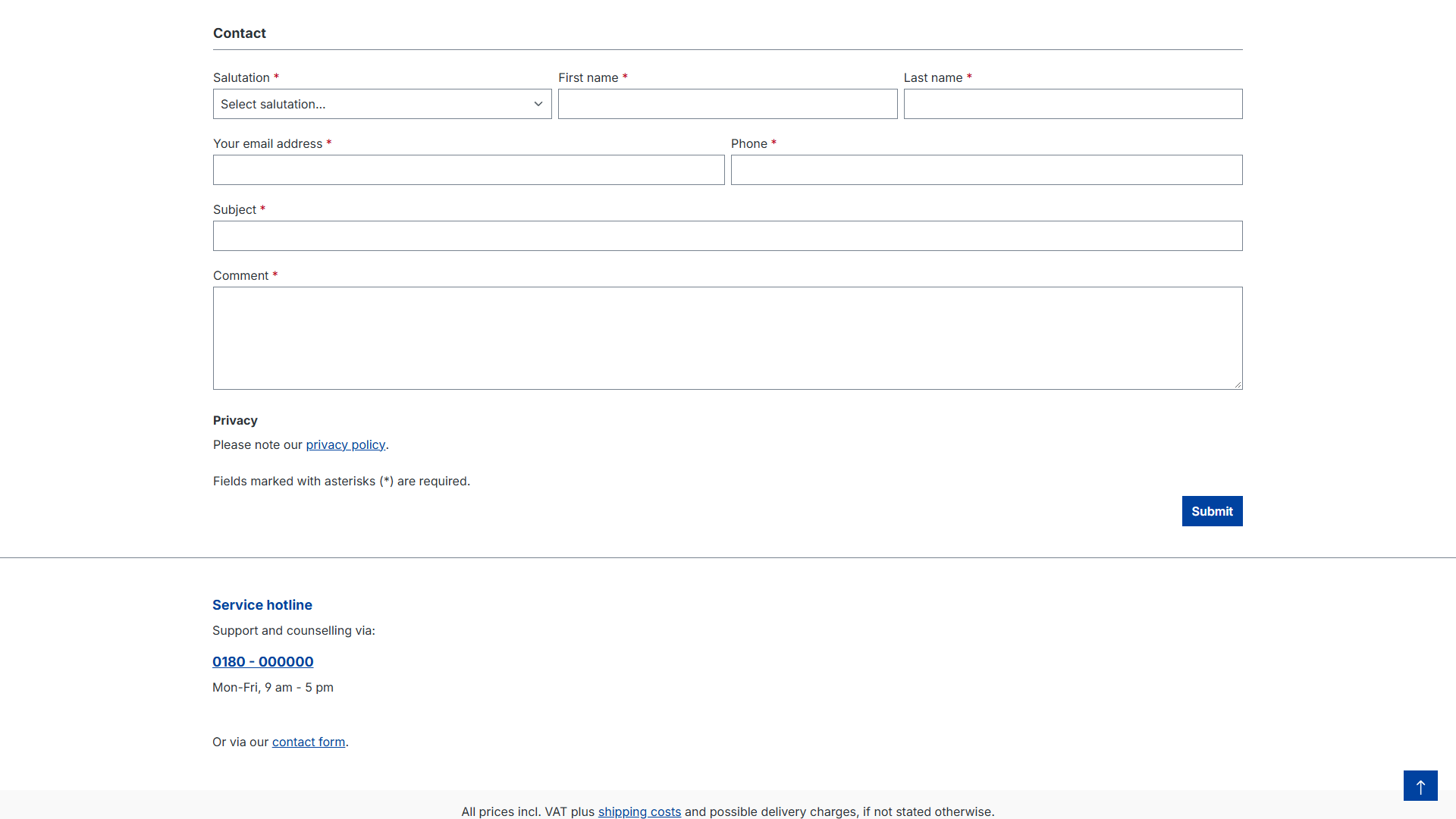Submit the contact form
Image resolution: width=1456 pixels, height=819 pixels.
tap(1212, 511)
